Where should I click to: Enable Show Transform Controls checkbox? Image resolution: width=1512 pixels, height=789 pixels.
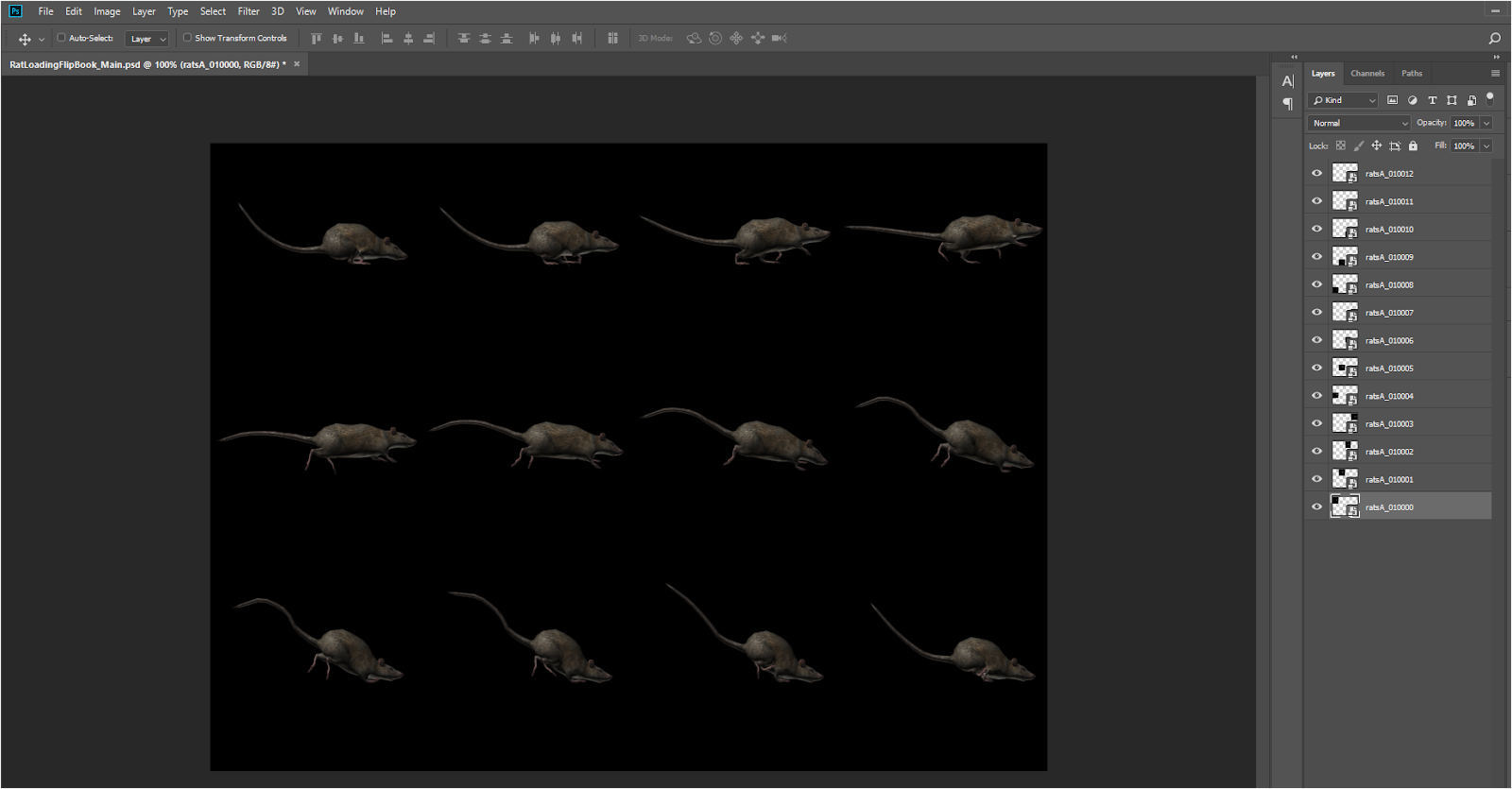(x=187, y=39)
